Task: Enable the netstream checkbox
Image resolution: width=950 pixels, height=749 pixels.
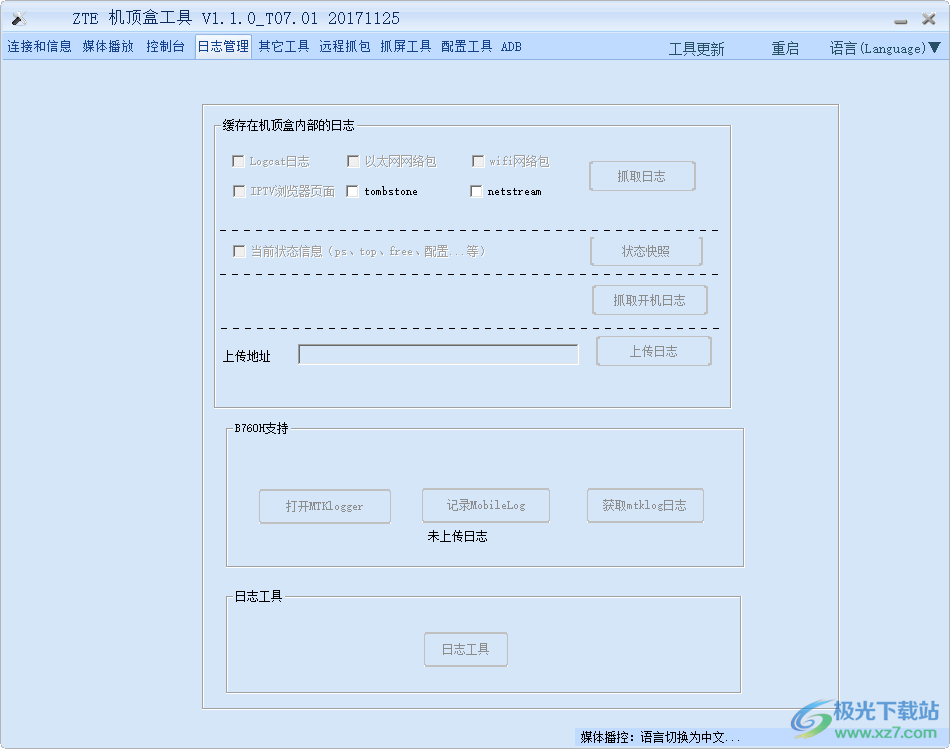Action: click(x=476, y=191)
